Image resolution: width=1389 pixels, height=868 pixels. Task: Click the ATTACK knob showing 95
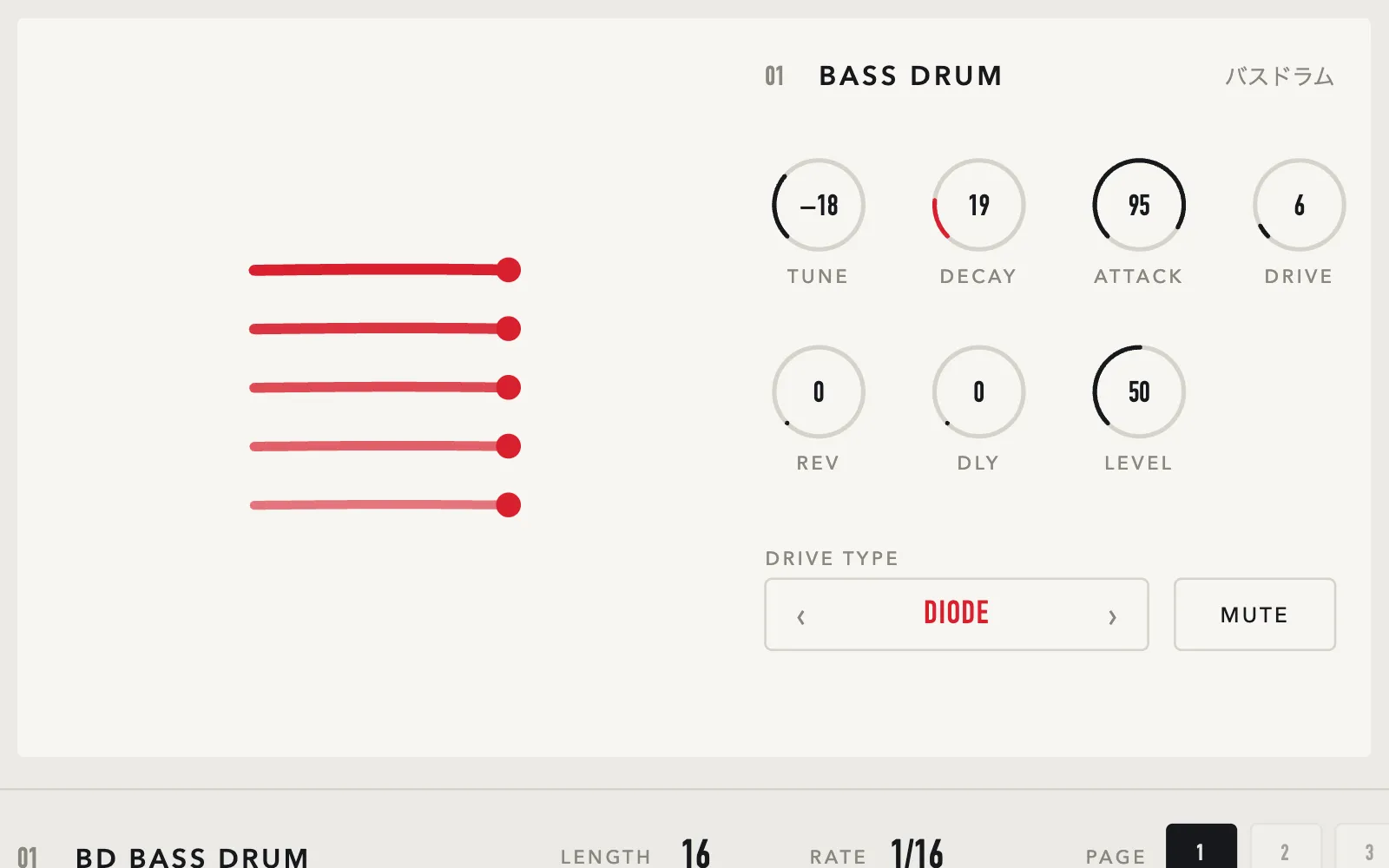[1139, 205]
